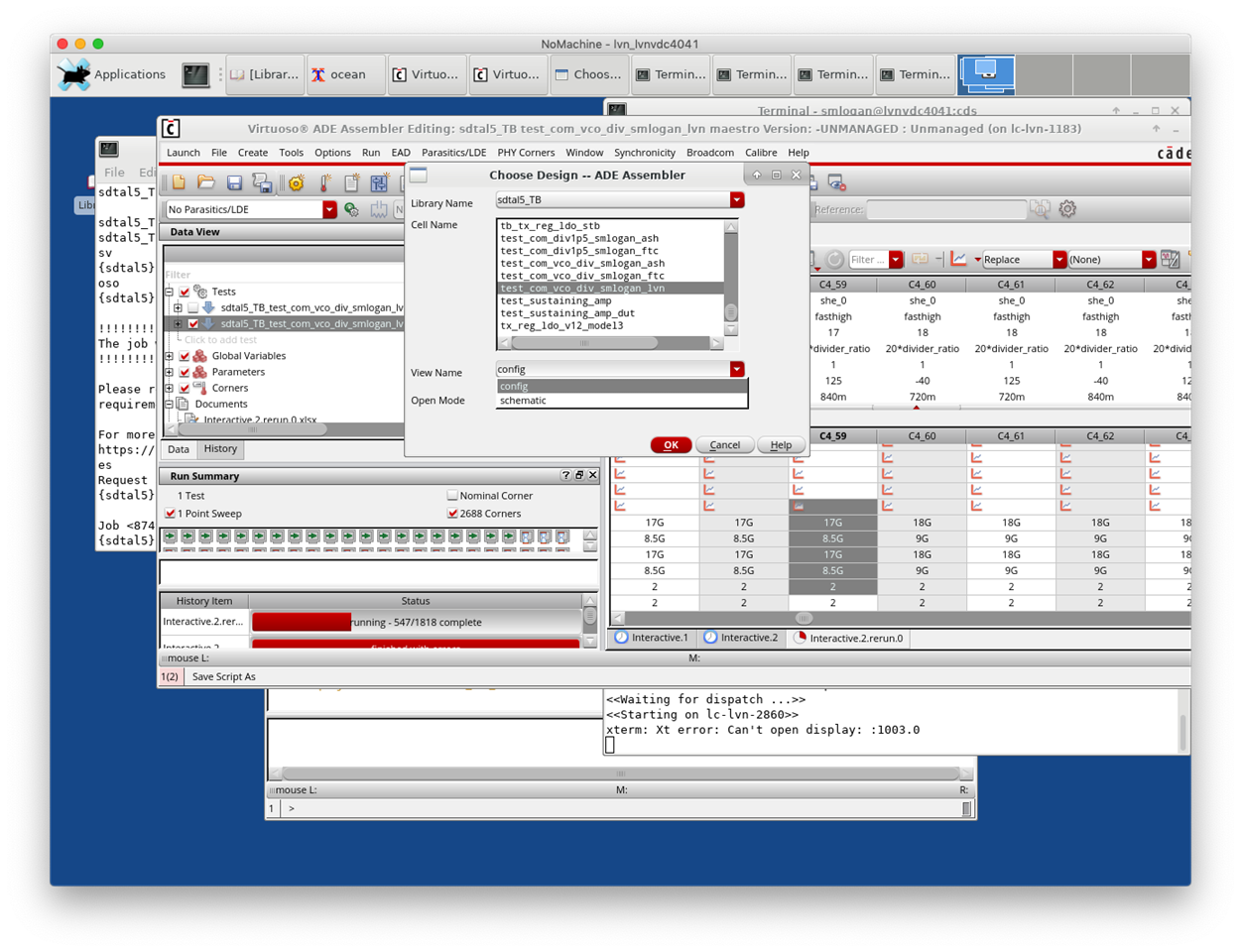This screenshot has height=952, width=1241.
Task: Click the dialog window menu icon
Action: pos(419,176)
